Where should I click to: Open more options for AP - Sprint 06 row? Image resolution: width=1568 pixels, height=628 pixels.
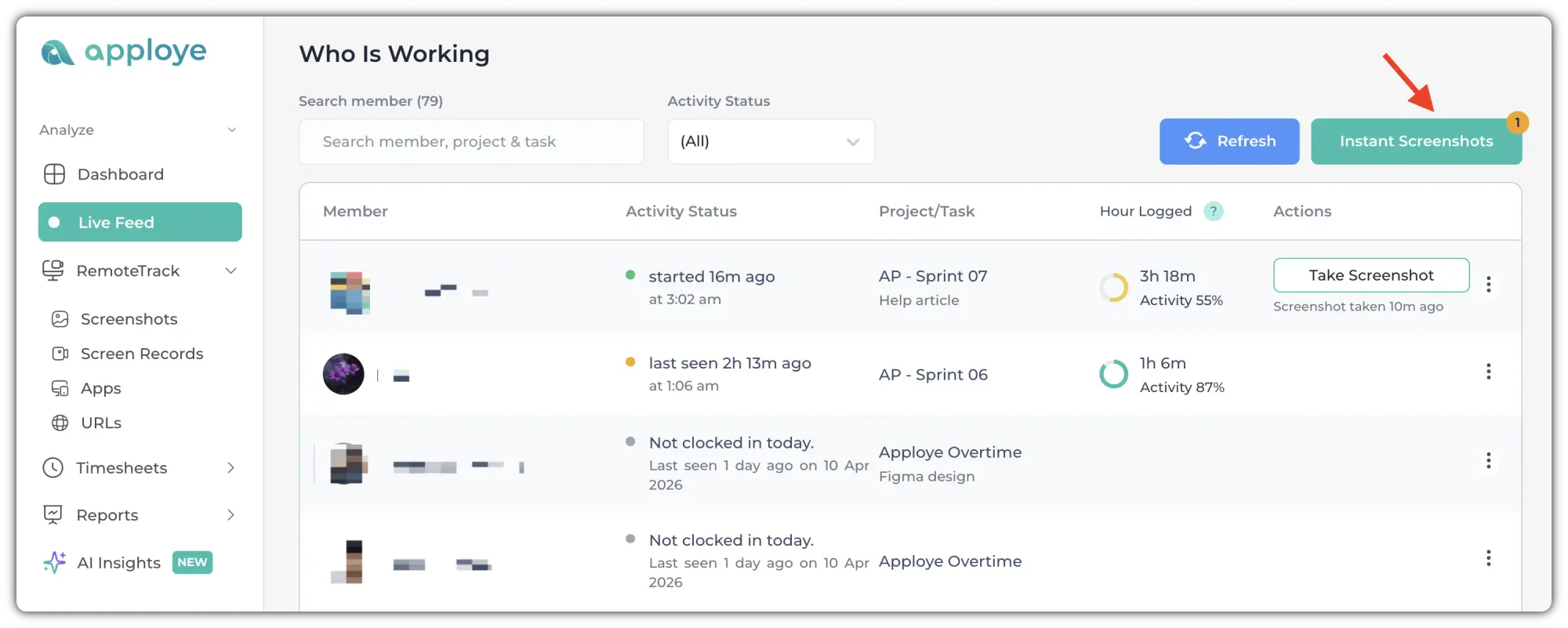tap(1488, 372)
